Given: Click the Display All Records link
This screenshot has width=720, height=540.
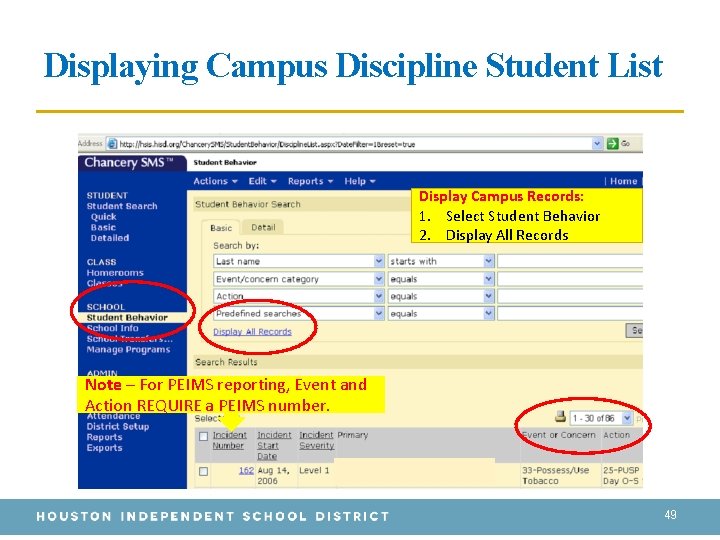Looking at the screenshot, I should tap(252, 332).
